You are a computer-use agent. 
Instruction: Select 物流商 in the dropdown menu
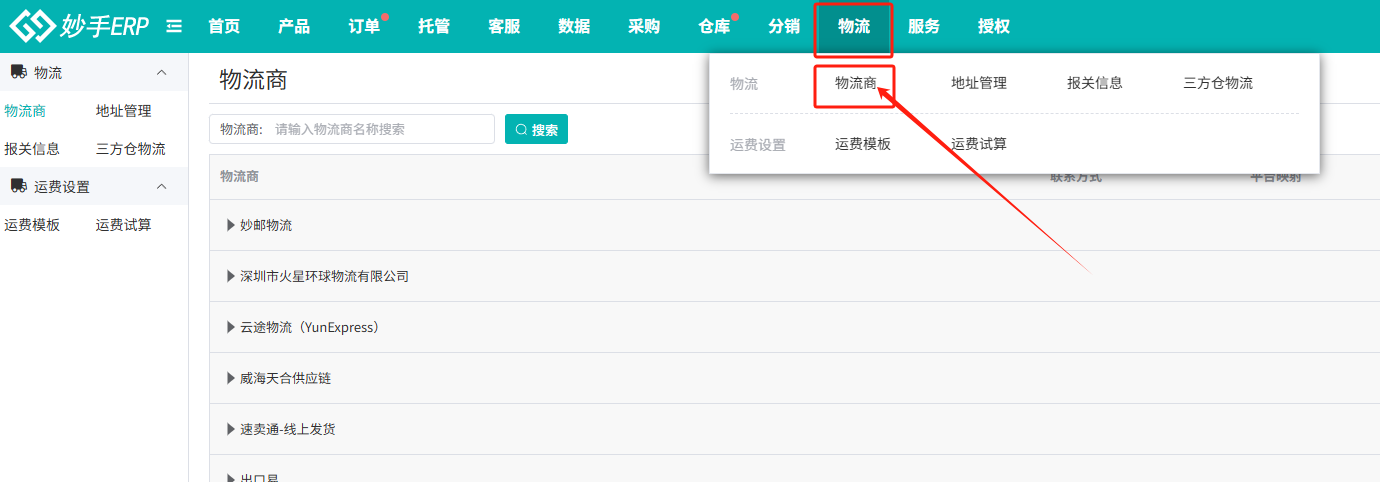(x=856, y=83)
